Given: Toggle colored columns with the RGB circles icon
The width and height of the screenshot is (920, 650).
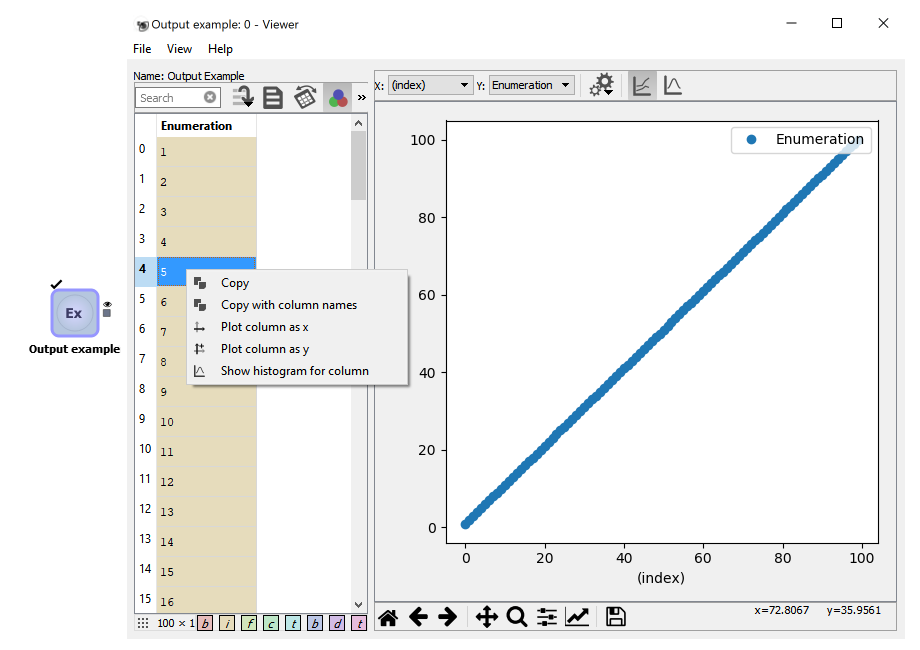Looking at the screenshot, I should [338, 97].
